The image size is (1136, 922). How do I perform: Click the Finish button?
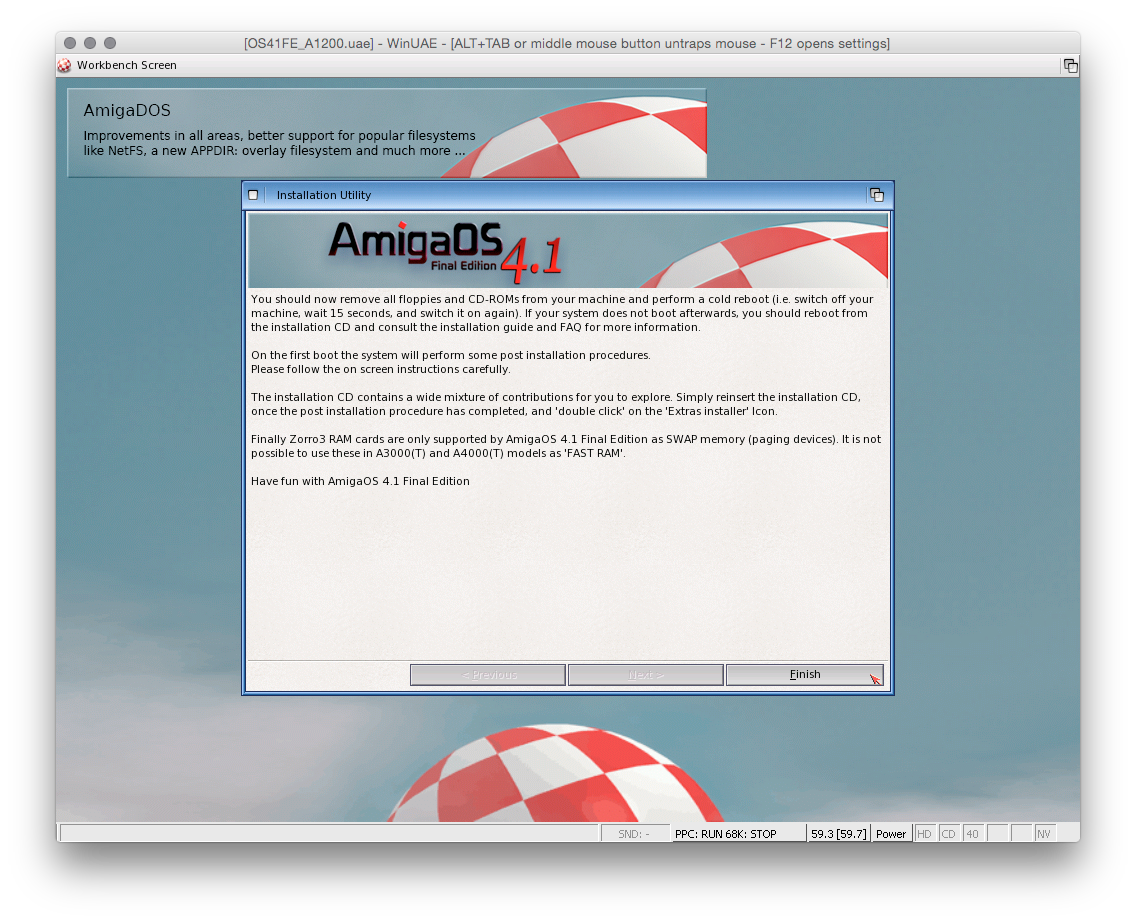click(804, 674)
